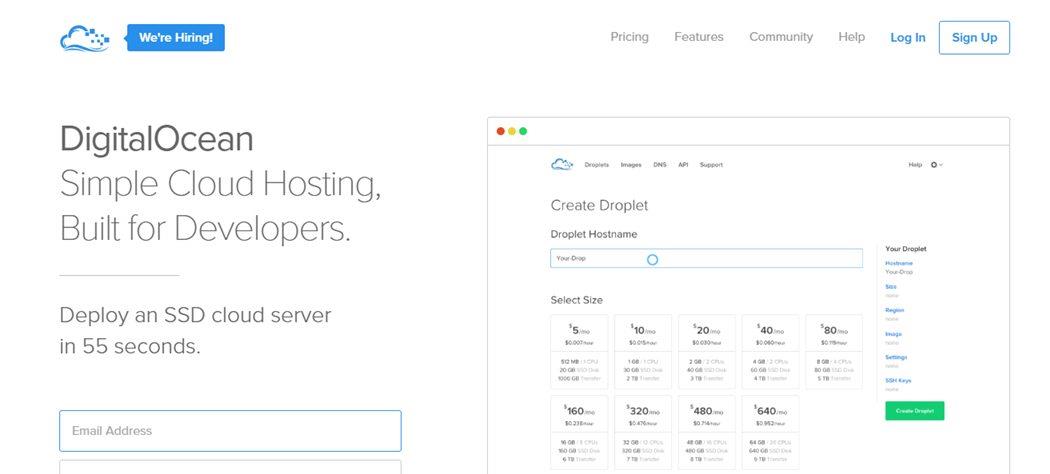Select the $40/mo droplet size

point(770,351)
